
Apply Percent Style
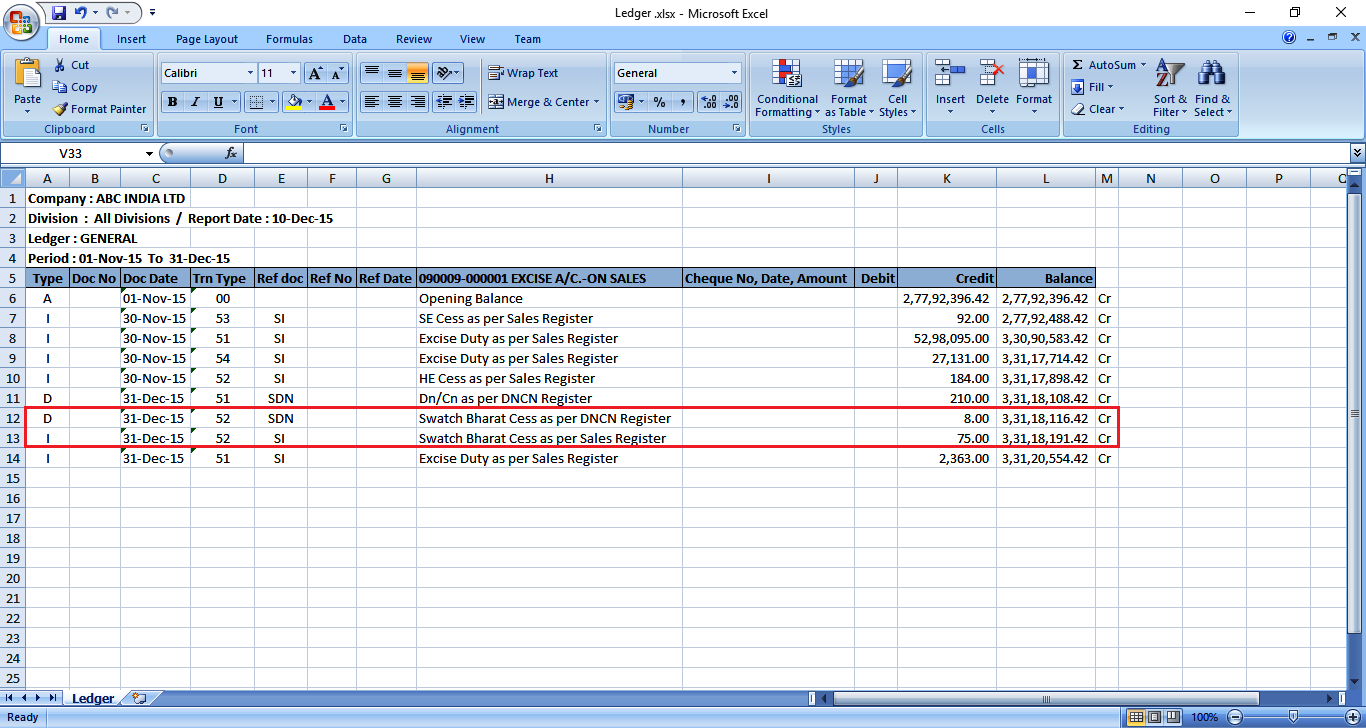pyautogui.click(x=659, y=102)
